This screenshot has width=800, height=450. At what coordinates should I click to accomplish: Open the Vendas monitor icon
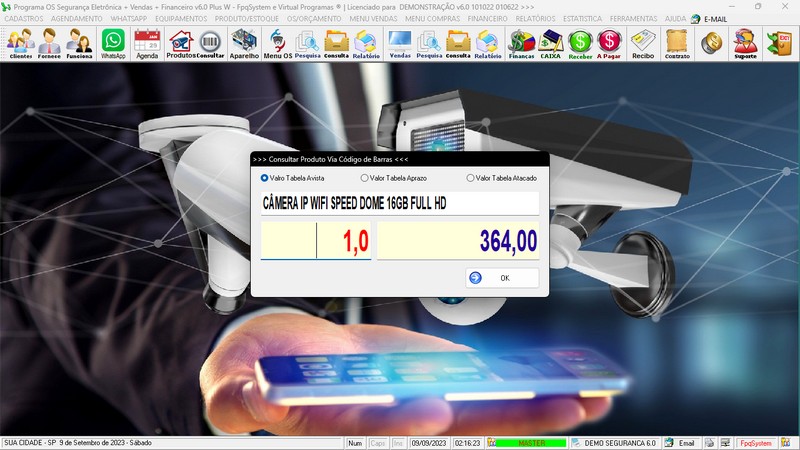pyautogui.click(x=399, y=43)
